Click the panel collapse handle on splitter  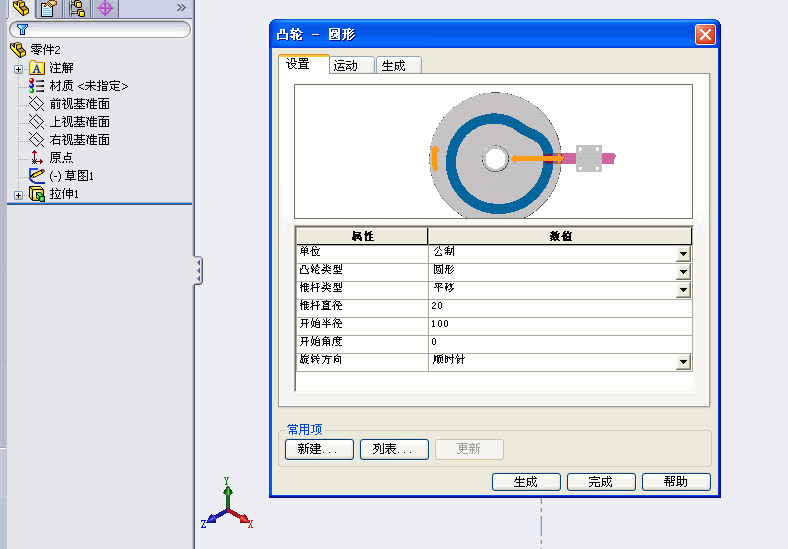tap(199, 270)
